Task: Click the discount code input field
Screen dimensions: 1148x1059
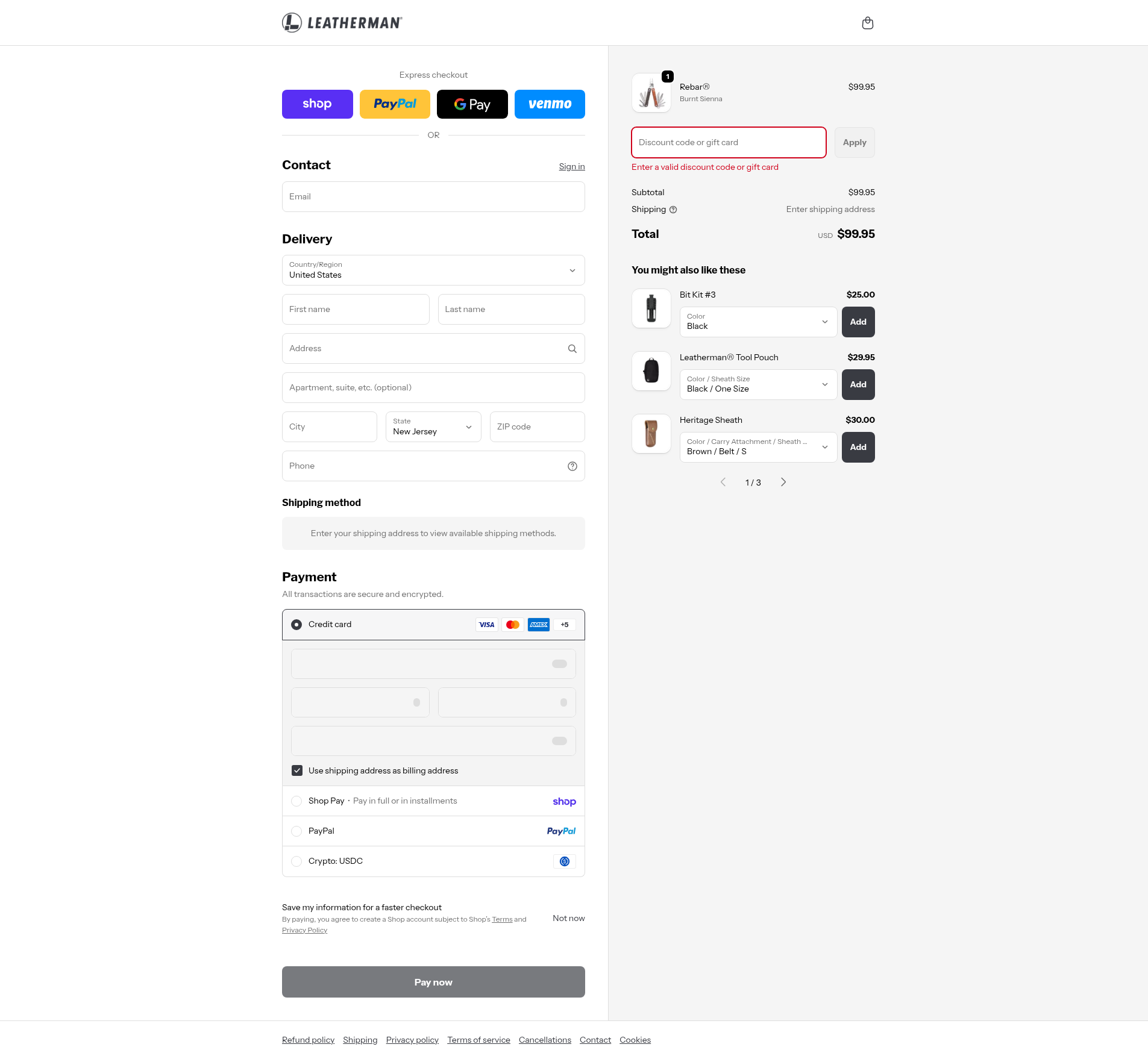Action: click(728, 143)
